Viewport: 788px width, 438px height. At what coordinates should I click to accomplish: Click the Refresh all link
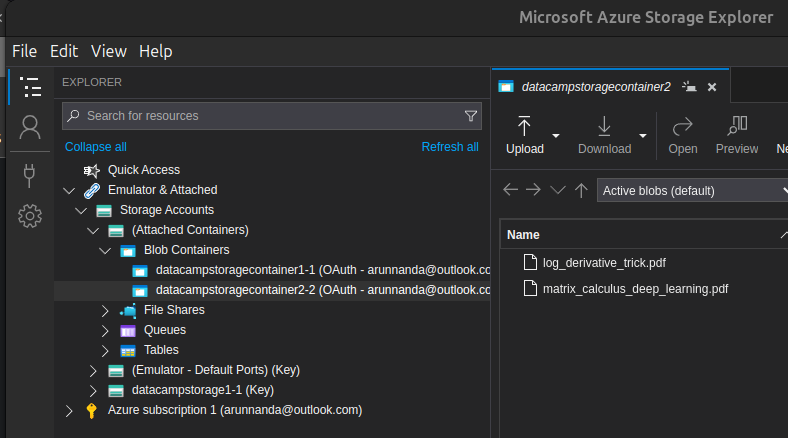pyautogui.click(x=450, y=147)
